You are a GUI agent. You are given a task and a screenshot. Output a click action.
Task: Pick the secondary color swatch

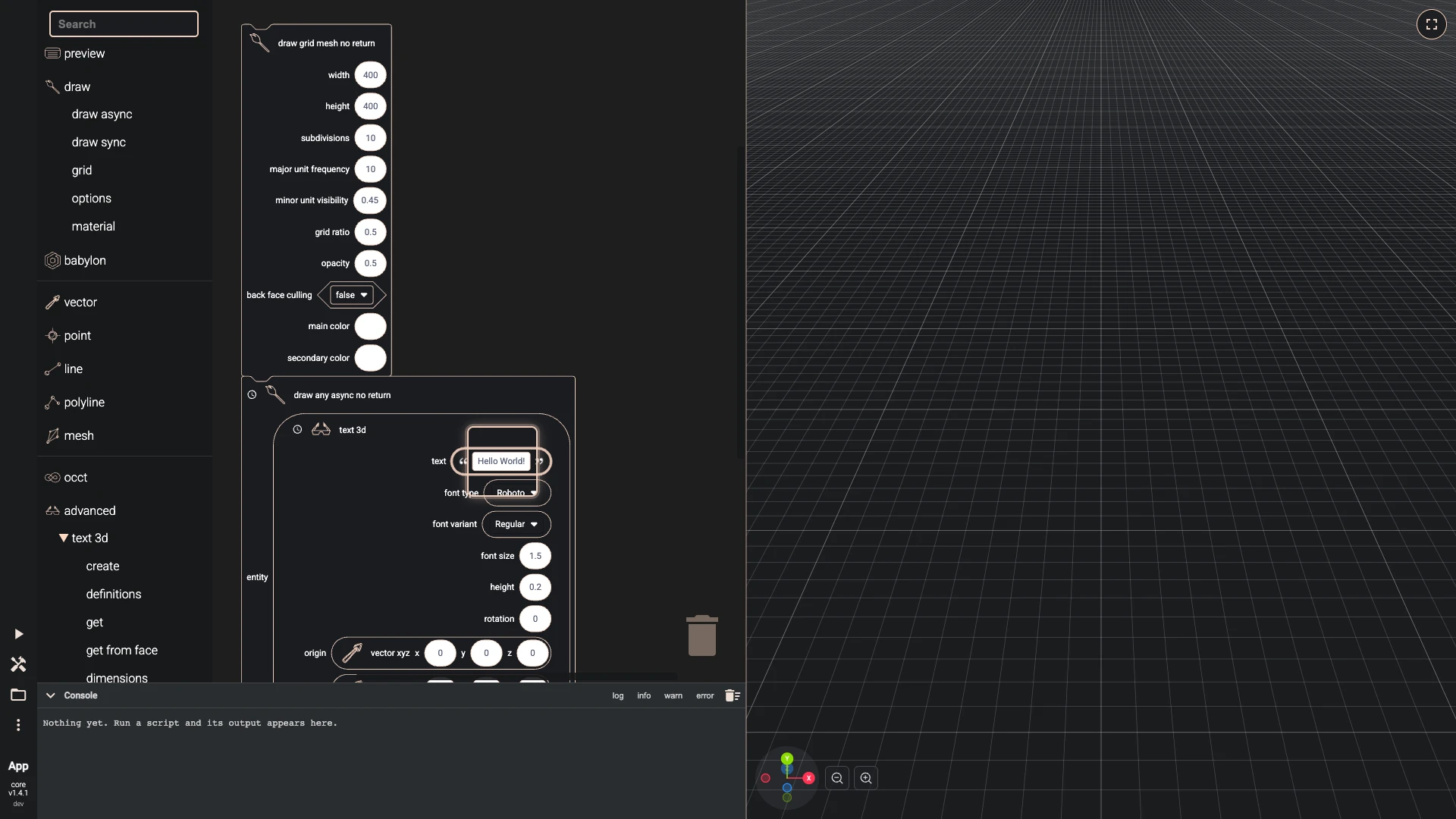tap(370, 358)
